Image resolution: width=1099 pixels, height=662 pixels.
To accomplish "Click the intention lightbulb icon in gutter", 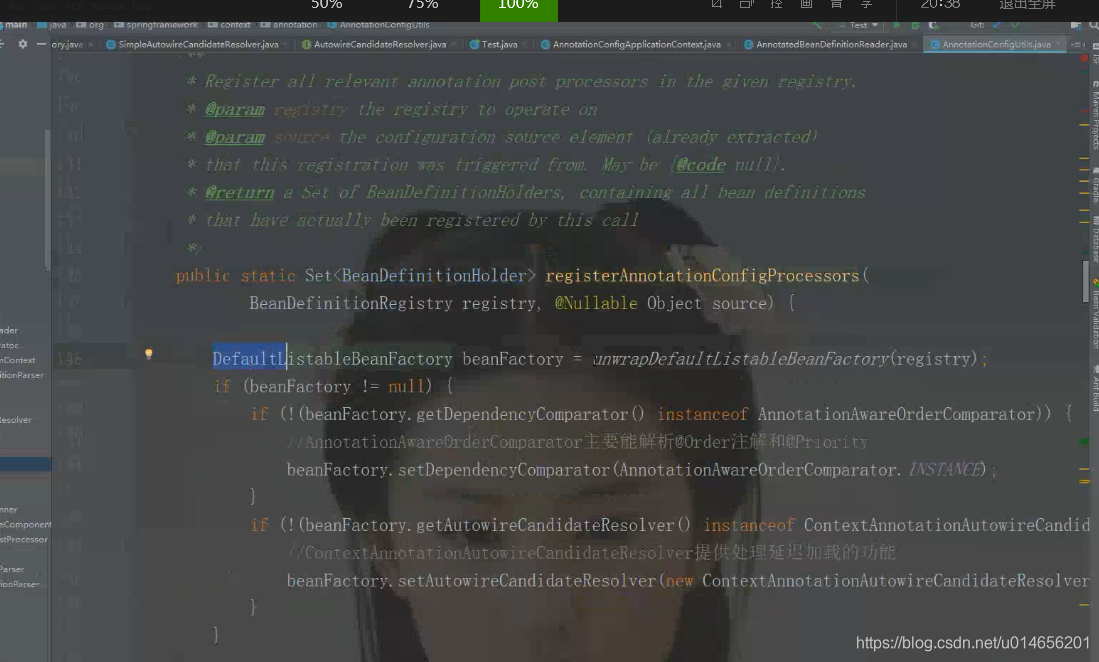I will (x=149, y=354).
